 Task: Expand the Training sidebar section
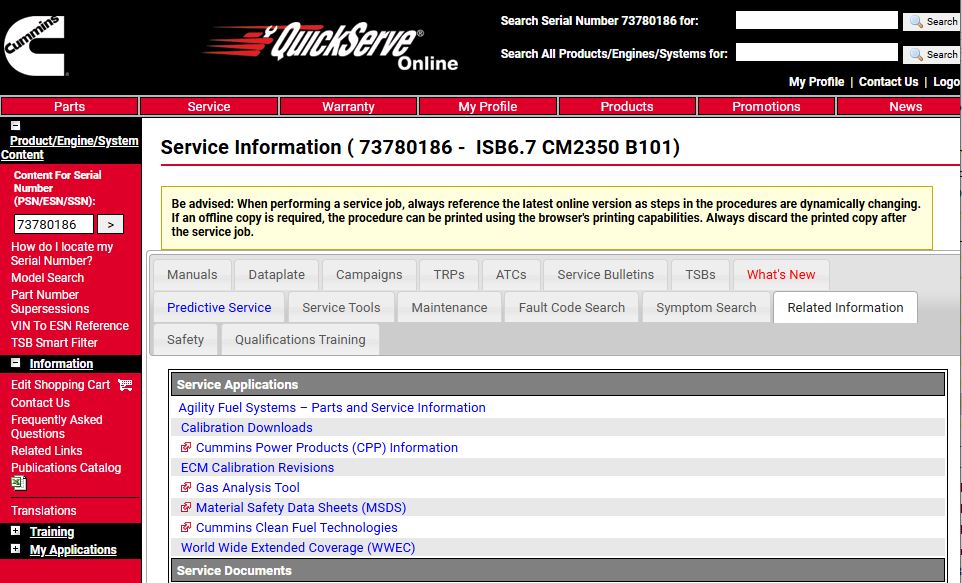pos(15,532)
